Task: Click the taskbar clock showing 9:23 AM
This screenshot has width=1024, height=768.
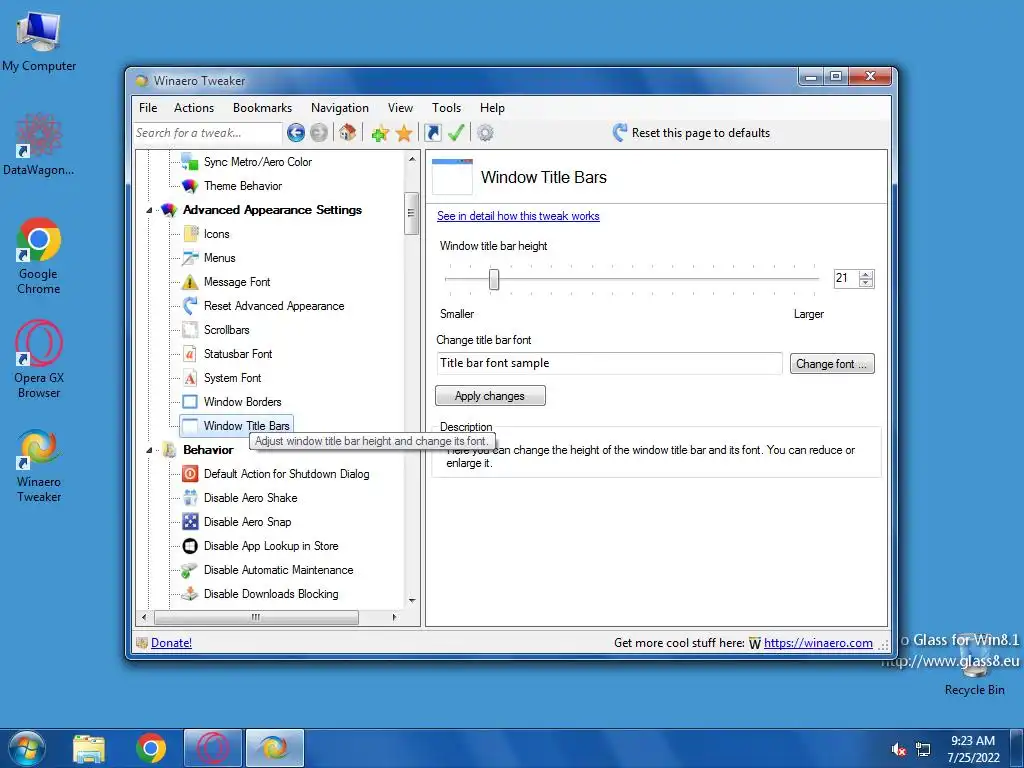Action: [973, 749]
